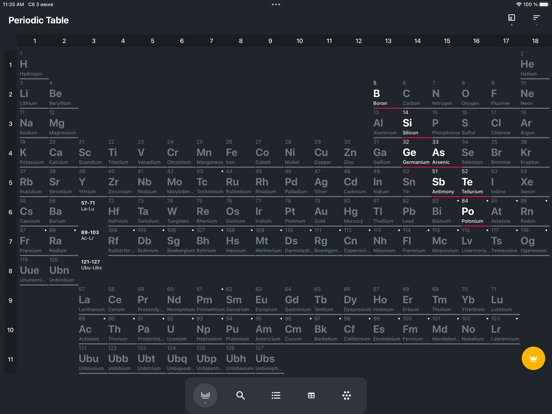Open the Scandium element cell
Image resolution: width=552 pixels, height=414 pixels.
tap(93, 153)
